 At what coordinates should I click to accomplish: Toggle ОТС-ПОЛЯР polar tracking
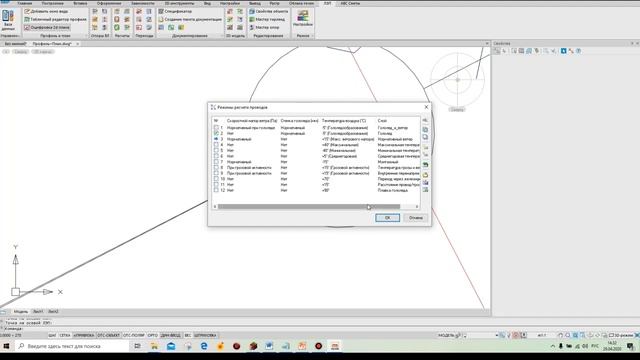click(x=133, y=335)
